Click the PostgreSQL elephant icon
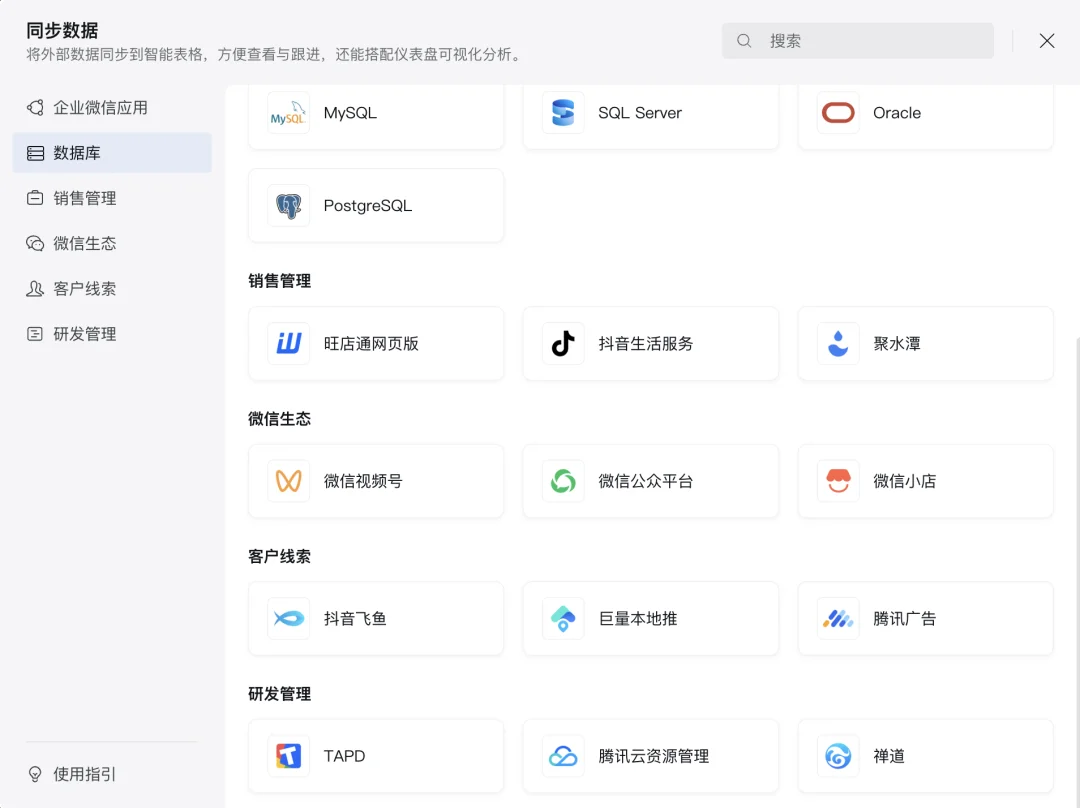The image size is (1080, 808). tap(288, 206)
